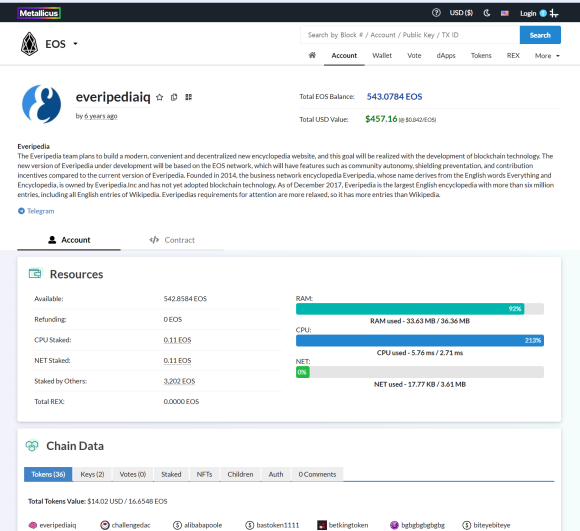Click the blue Search button

540,35
